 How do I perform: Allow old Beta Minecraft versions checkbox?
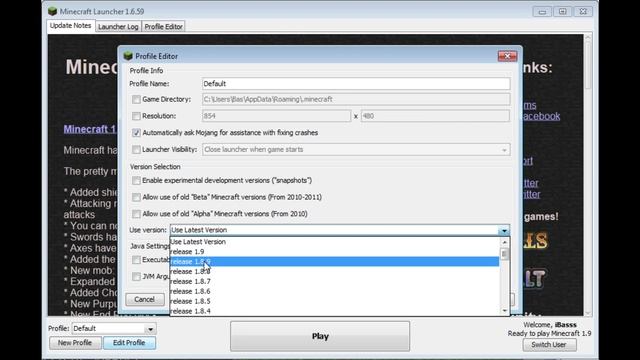[x=136, y=197]
